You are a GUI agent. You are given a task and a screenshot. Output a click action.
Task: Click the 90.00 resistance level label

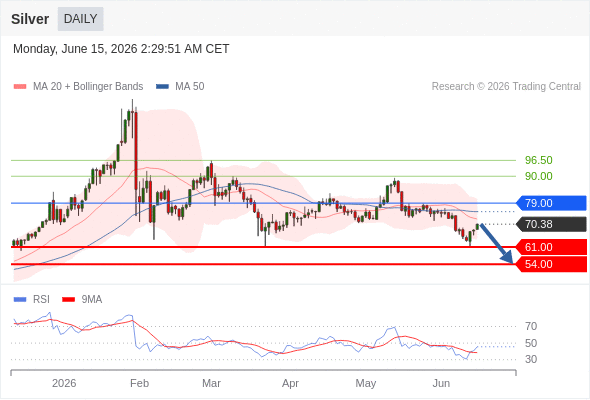tap(539, 176)
